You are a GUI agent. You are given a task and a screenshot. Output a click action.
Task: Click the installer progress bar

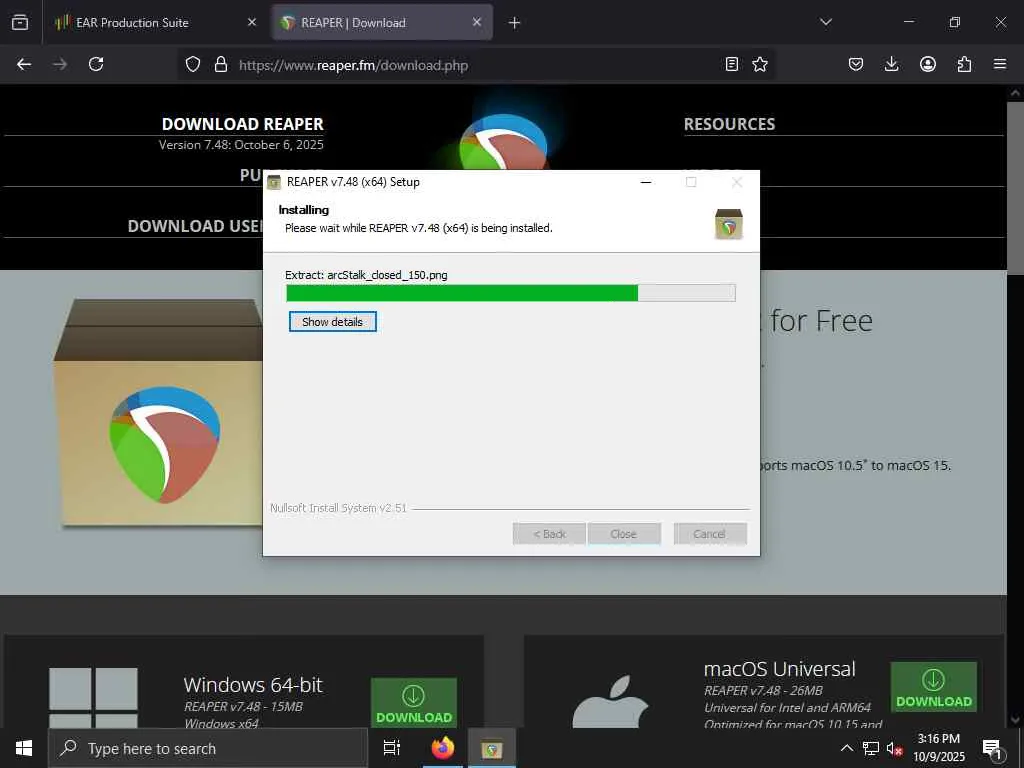click(x=511, y=293)
